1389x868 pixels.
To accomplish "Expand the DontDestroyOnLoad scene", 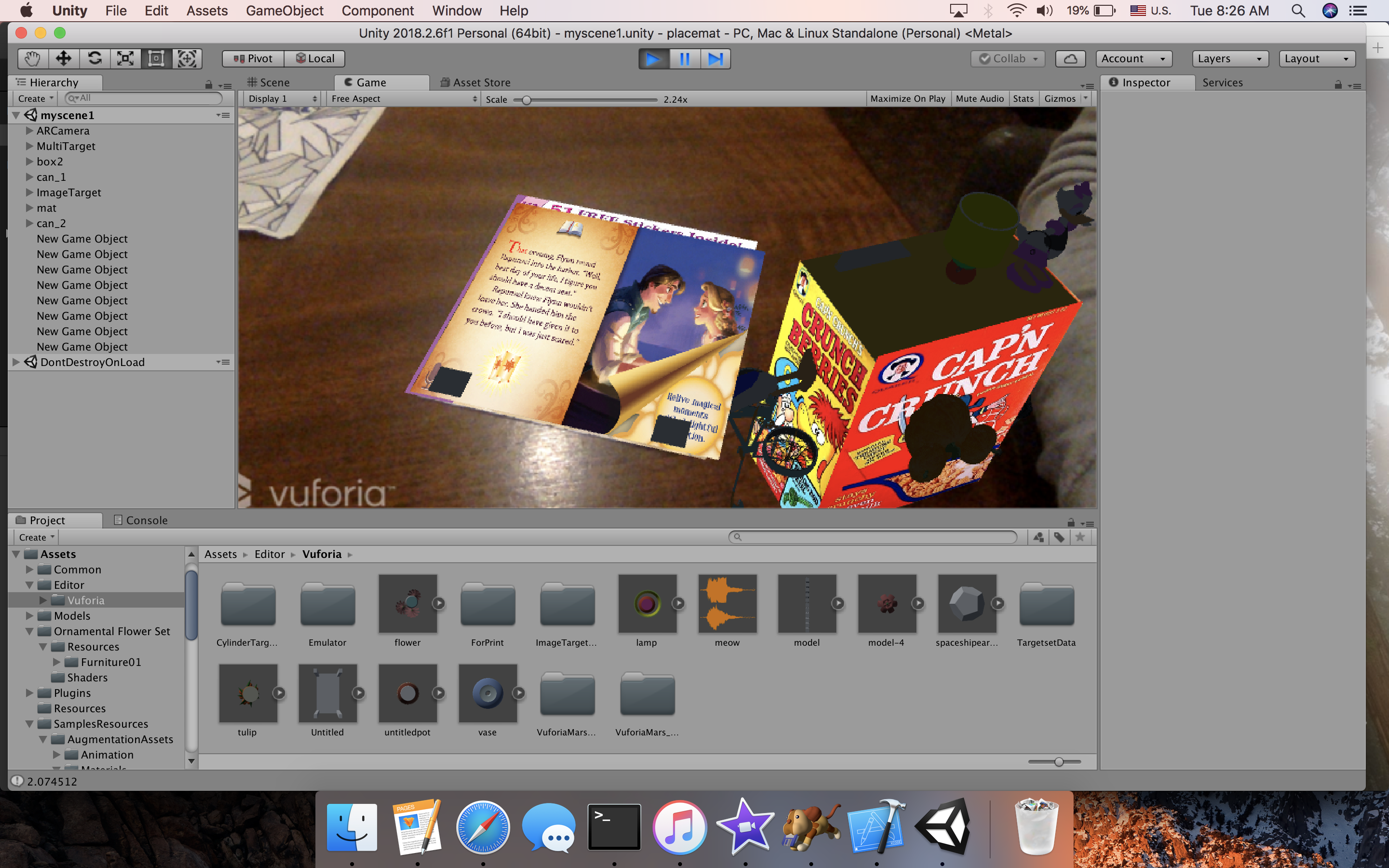I will pos(16,362).
